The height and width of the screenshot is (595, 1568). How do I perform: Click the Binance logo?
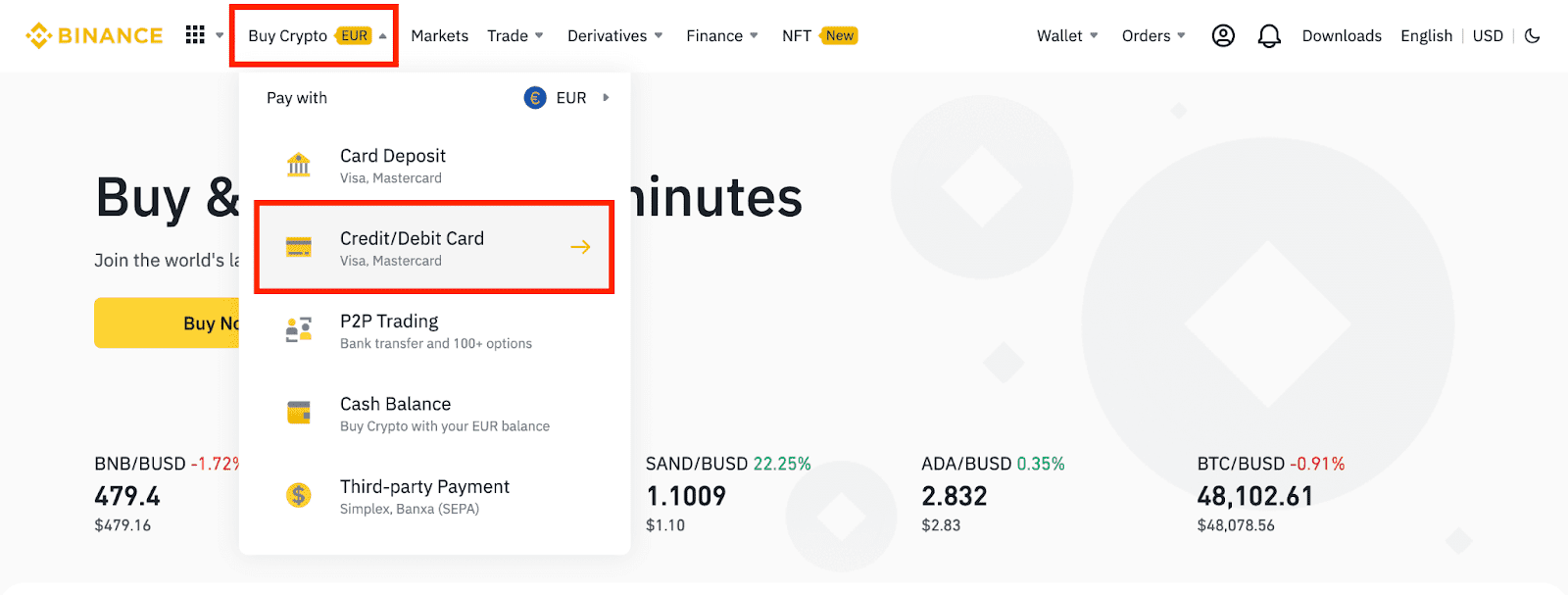pos(94,36)
